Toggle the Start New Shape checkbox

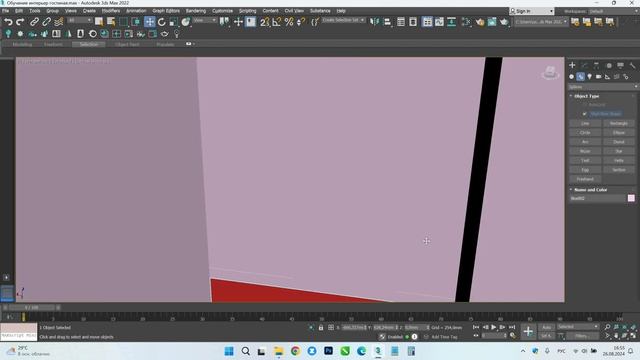tap(584, 114)
